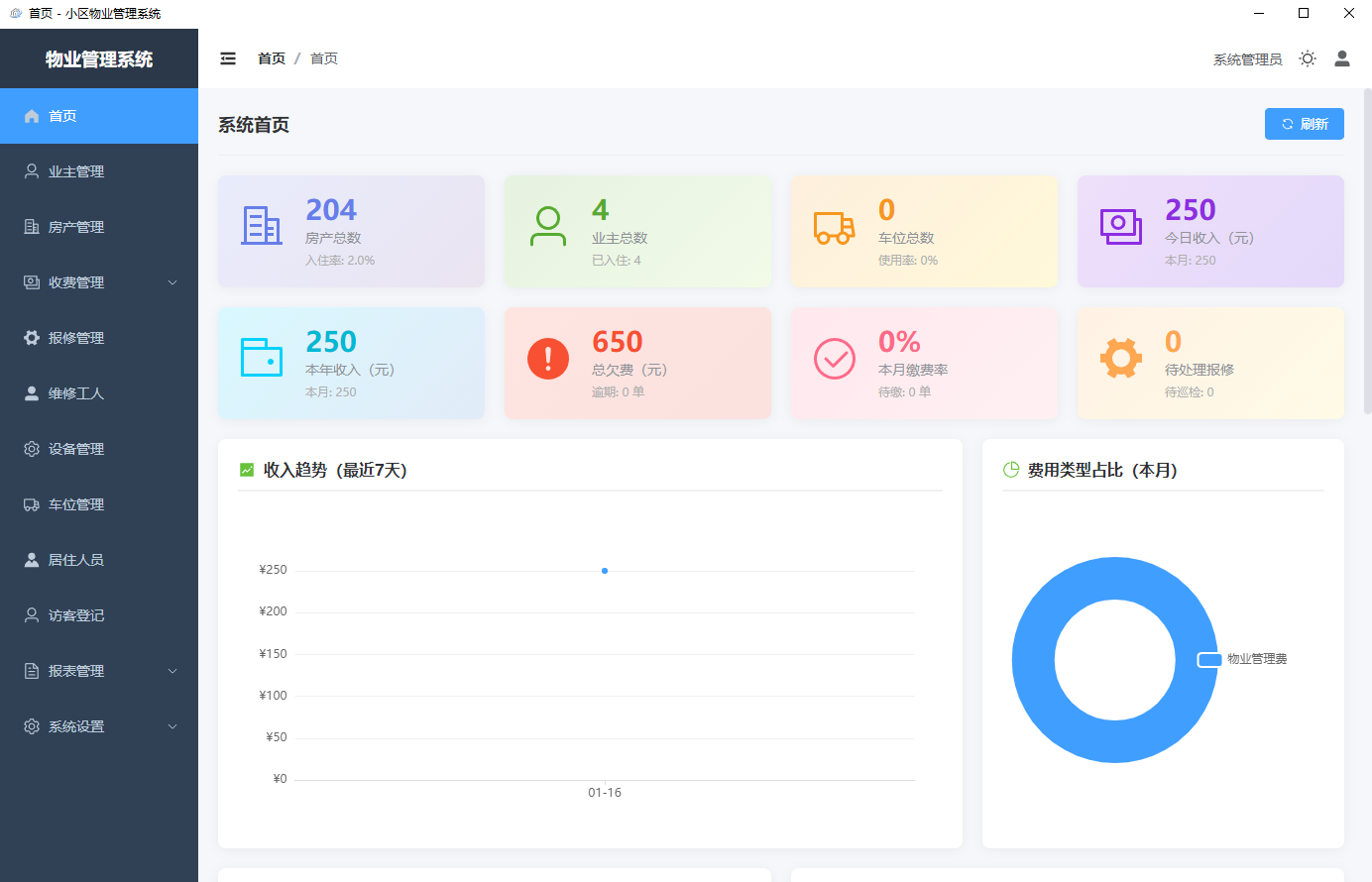Toggle the light/dark theme sun icon
The height and width of the screenshot is (882, 1372).
(x=1308, y=58)
